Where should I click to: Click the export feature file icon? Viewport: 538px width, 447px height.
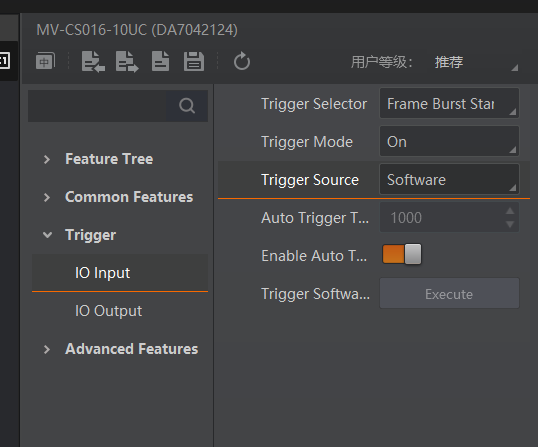tap(127, 62)
